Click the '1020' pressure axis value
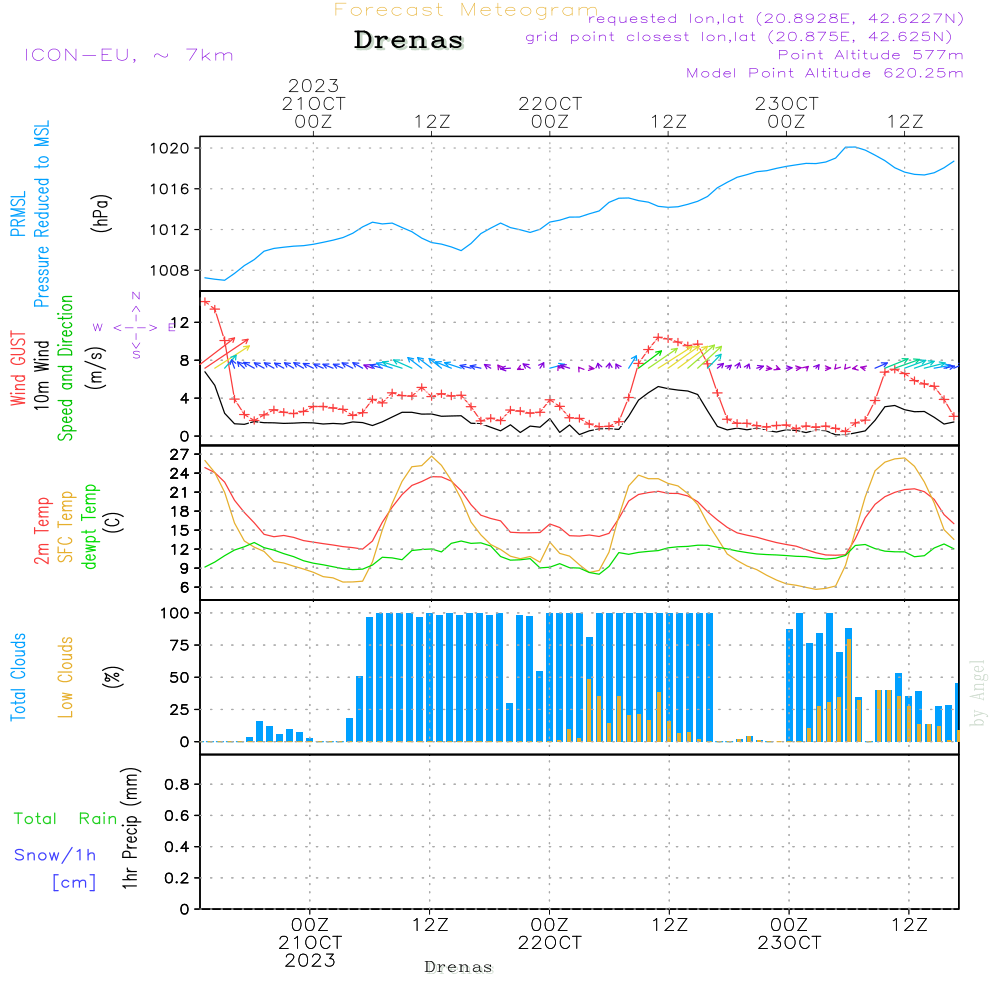 170,149
